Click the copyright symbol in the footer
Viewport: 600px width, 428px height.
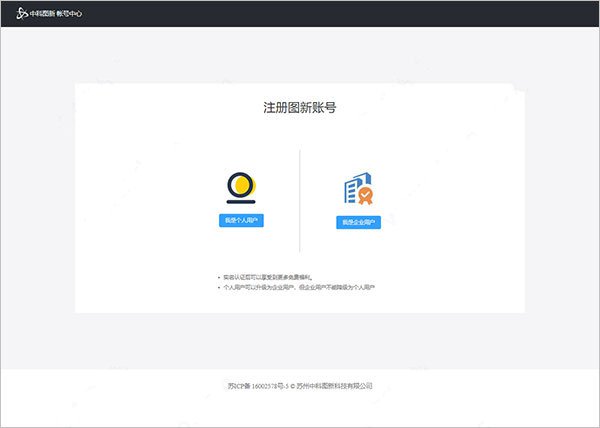[294, 385]
